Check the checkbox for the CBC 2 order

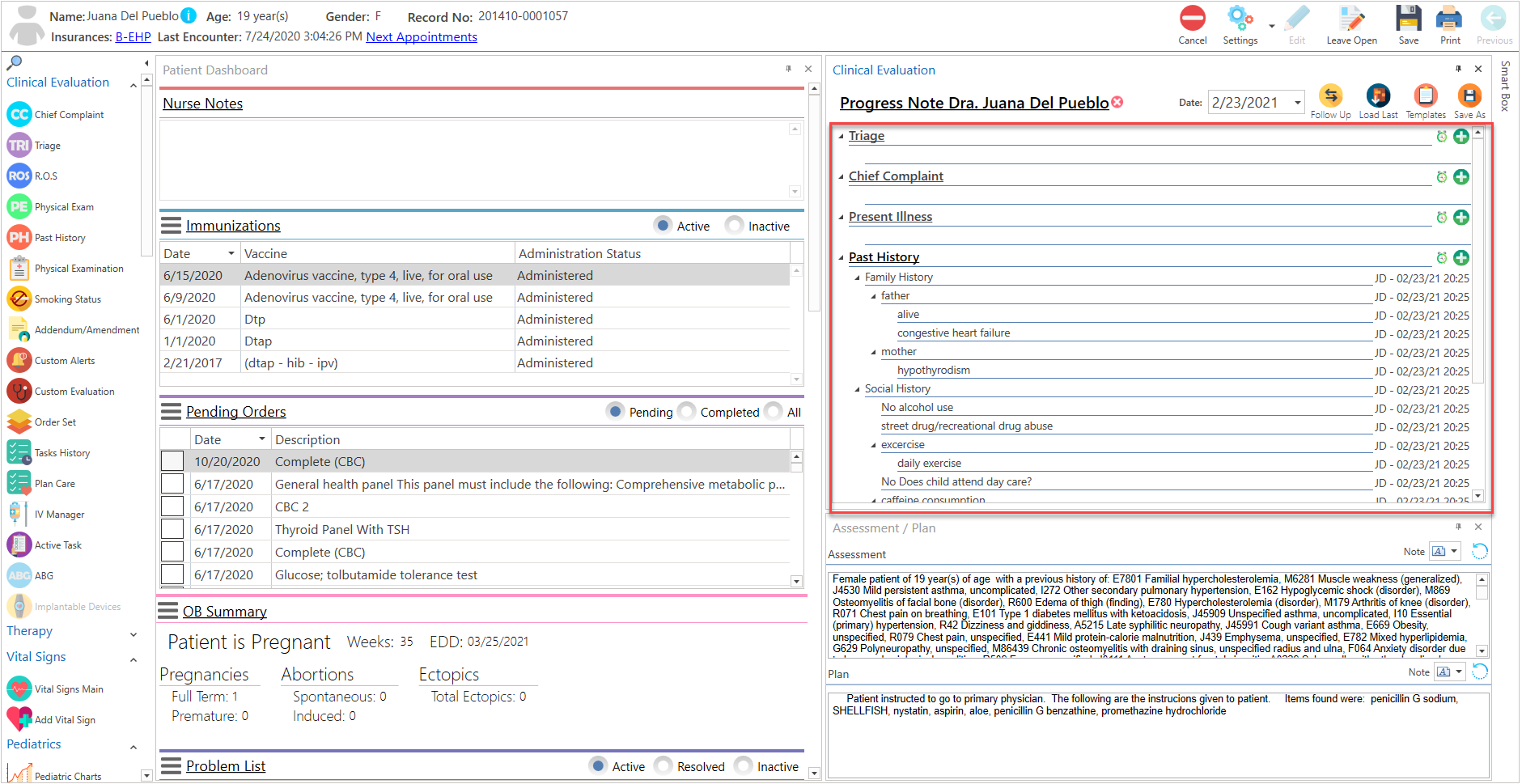click(172, 506)
